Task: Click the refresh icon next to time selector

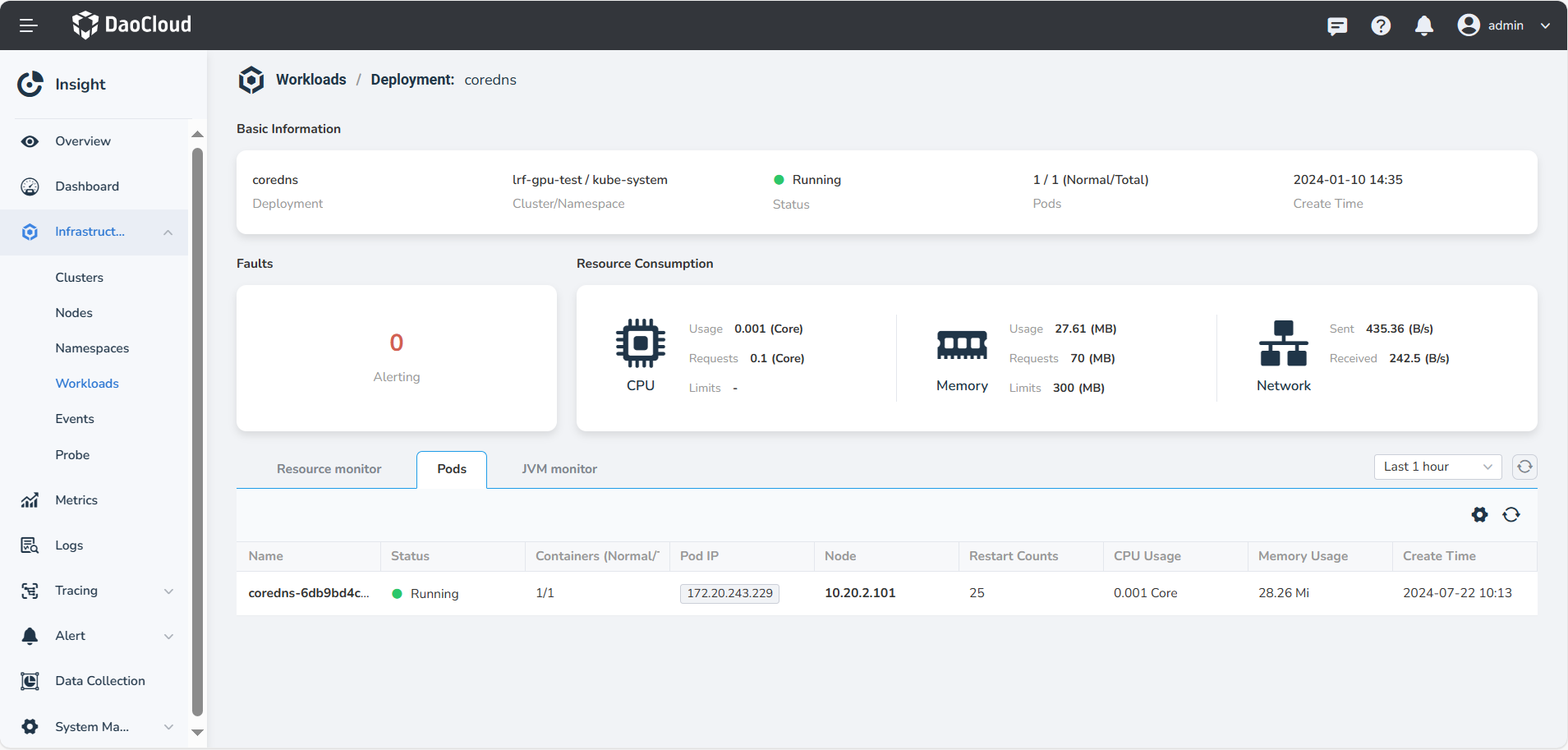Action: pyautogui.click(x=1524, y=467)
